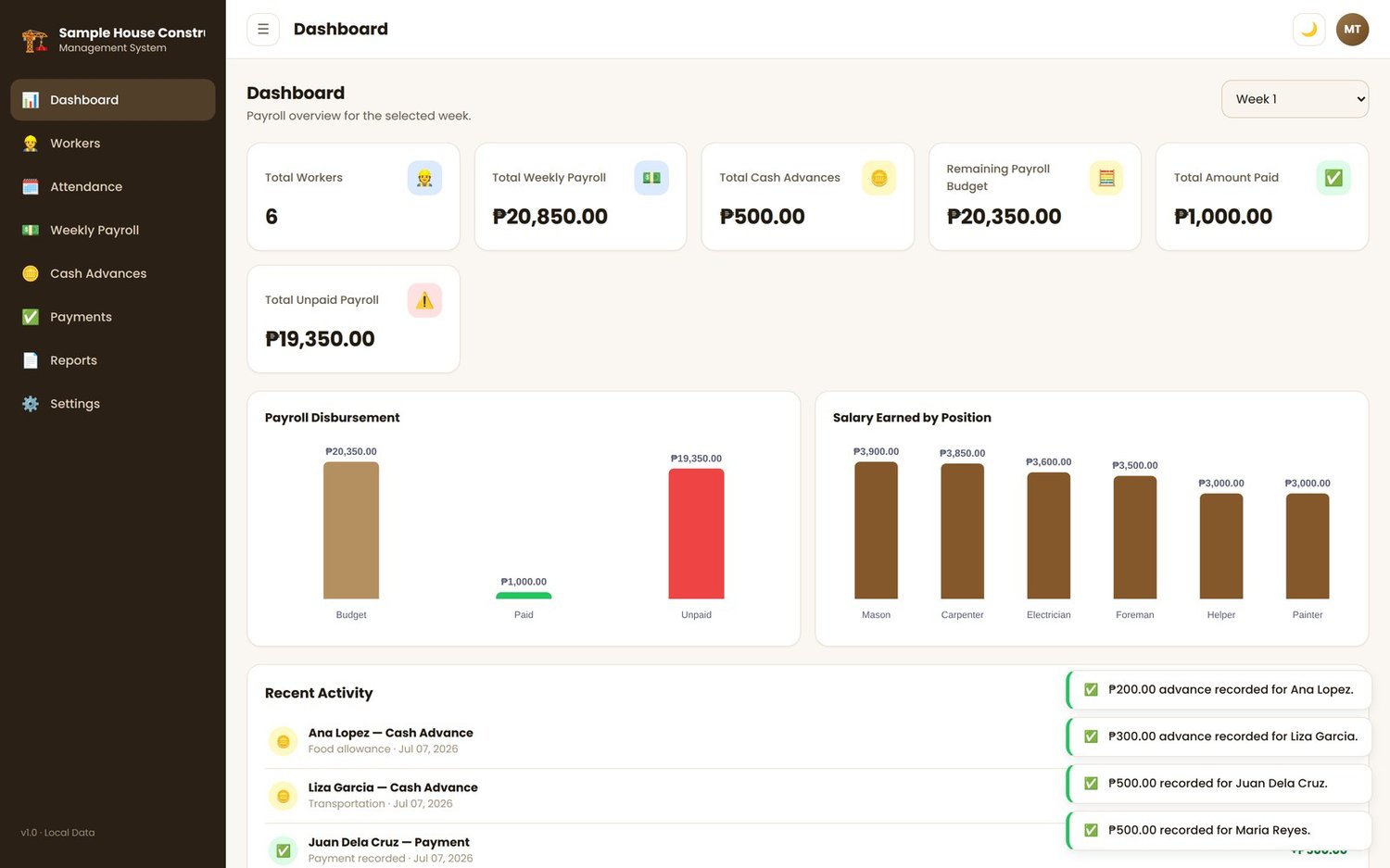
Task: Expand the Week 1 dropdown
Action: coord(1295,99)
